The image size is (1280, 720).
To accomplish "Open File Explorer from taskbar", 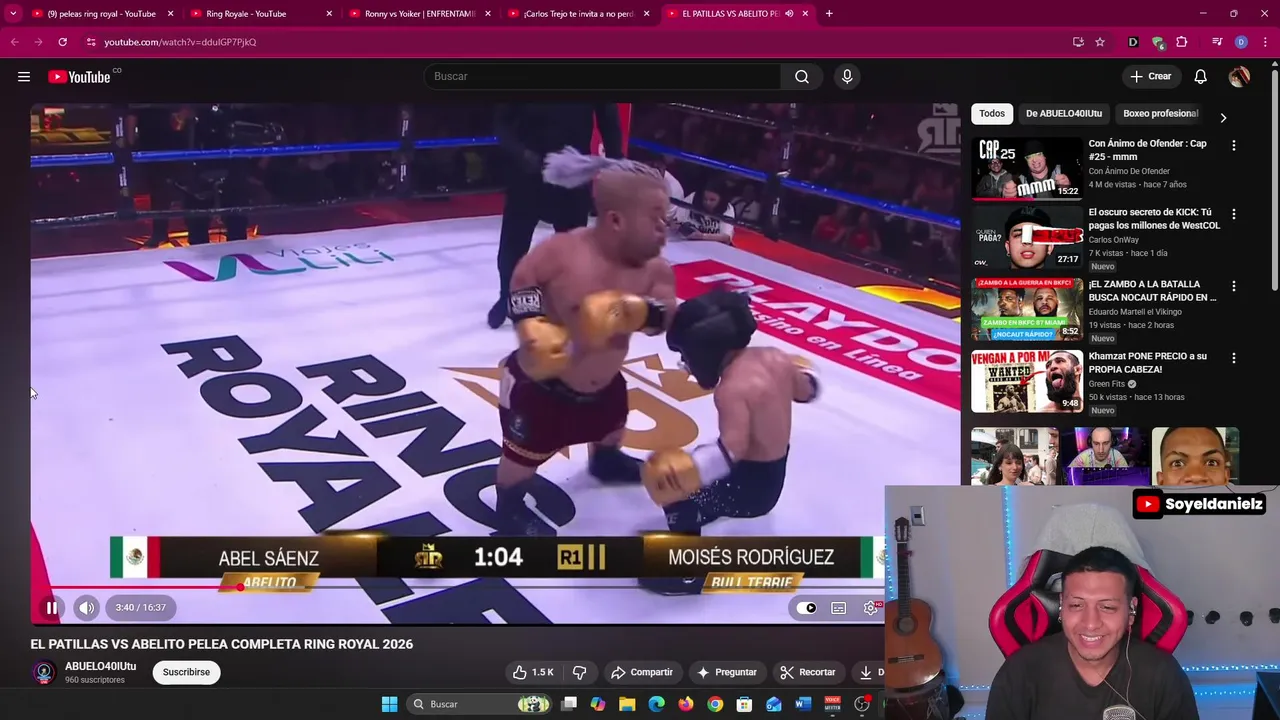I will pyautogui.click(x=627, y=704).
